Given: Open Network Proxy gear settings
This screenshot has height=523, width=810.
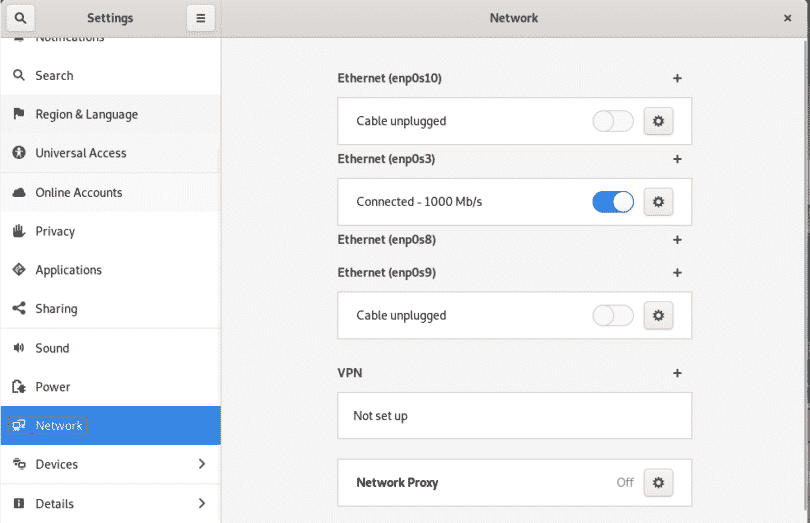Looking at the screenshot, I should pyautogui.click(x=658, y=482).
